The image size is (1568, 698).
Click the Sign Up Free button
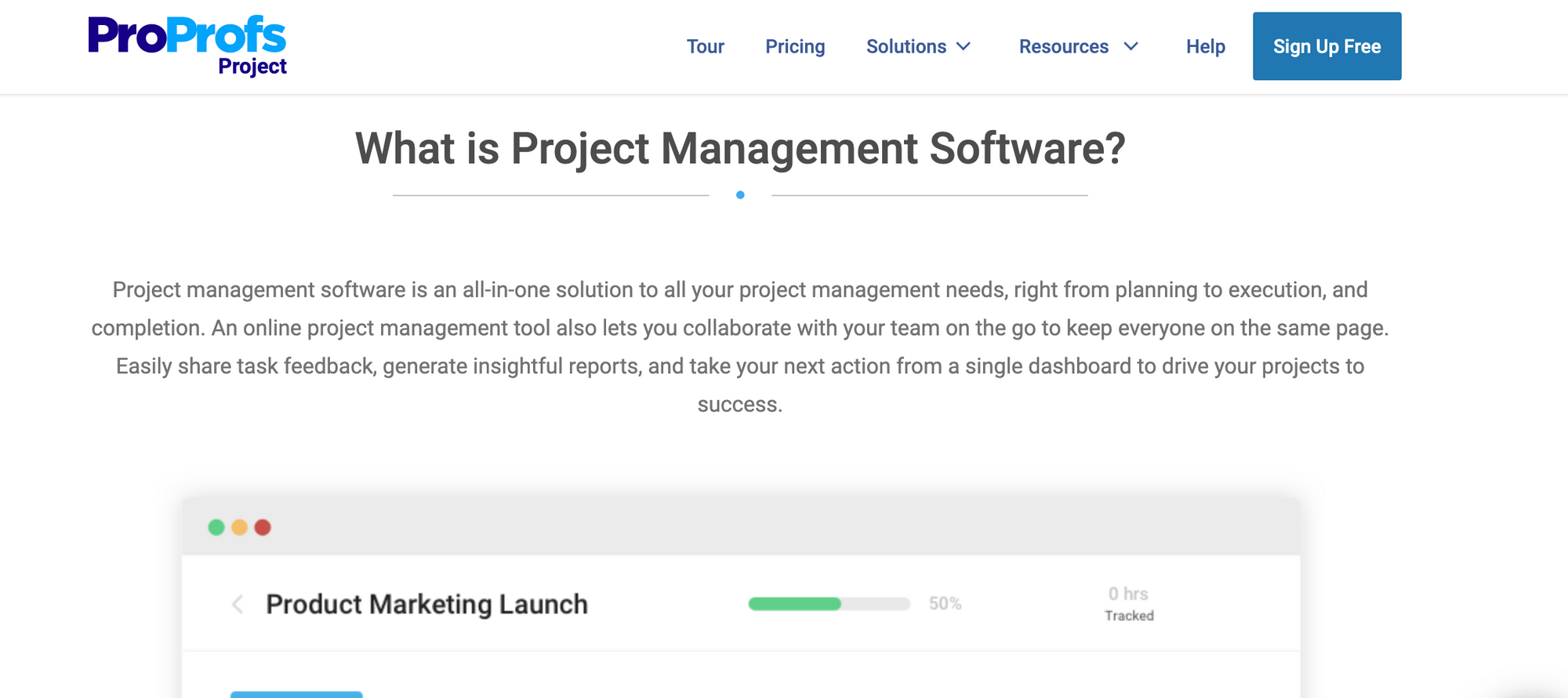pos(1327,46)
